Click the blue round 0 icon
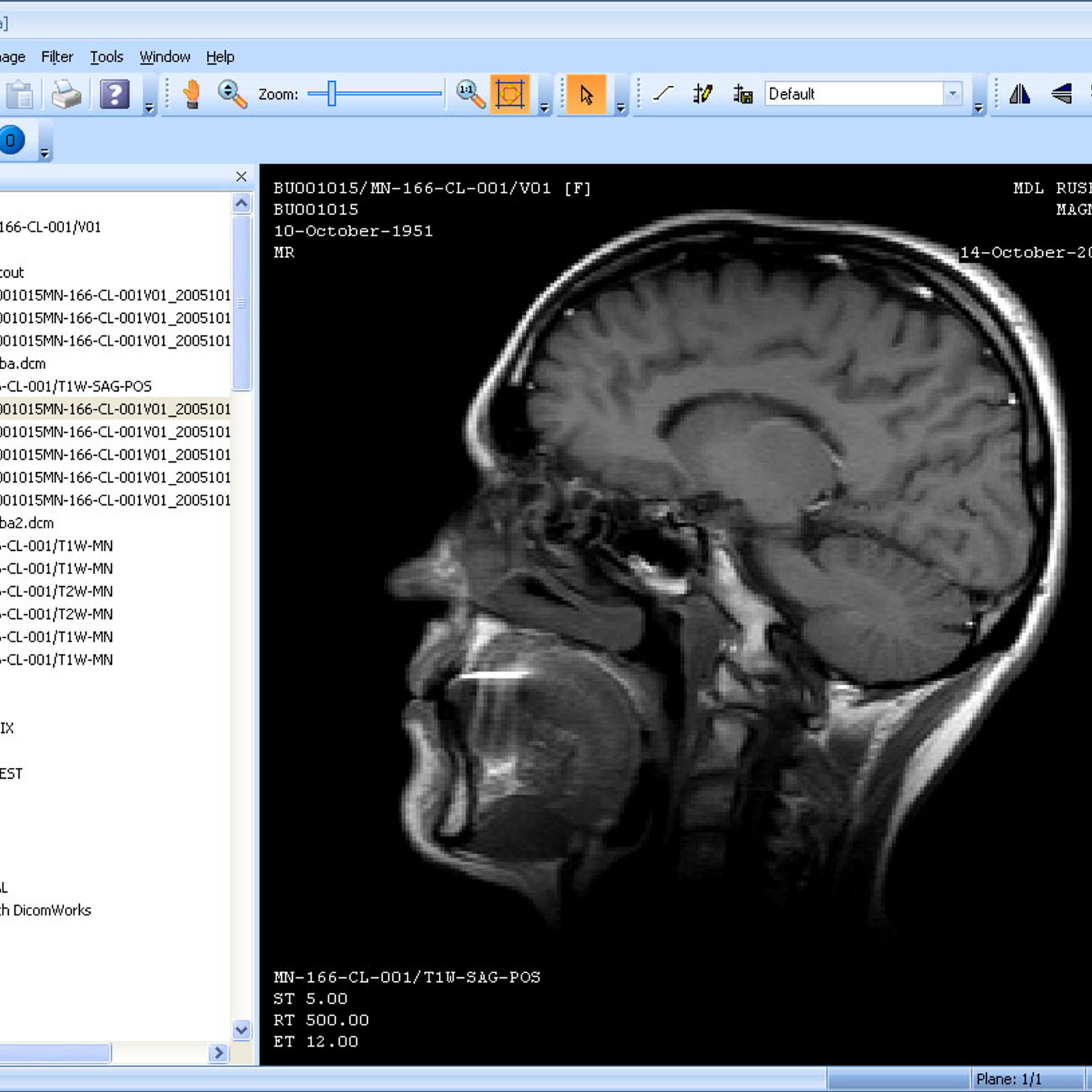This screenshot has width=1092, height=1092. tap(11, 141)
